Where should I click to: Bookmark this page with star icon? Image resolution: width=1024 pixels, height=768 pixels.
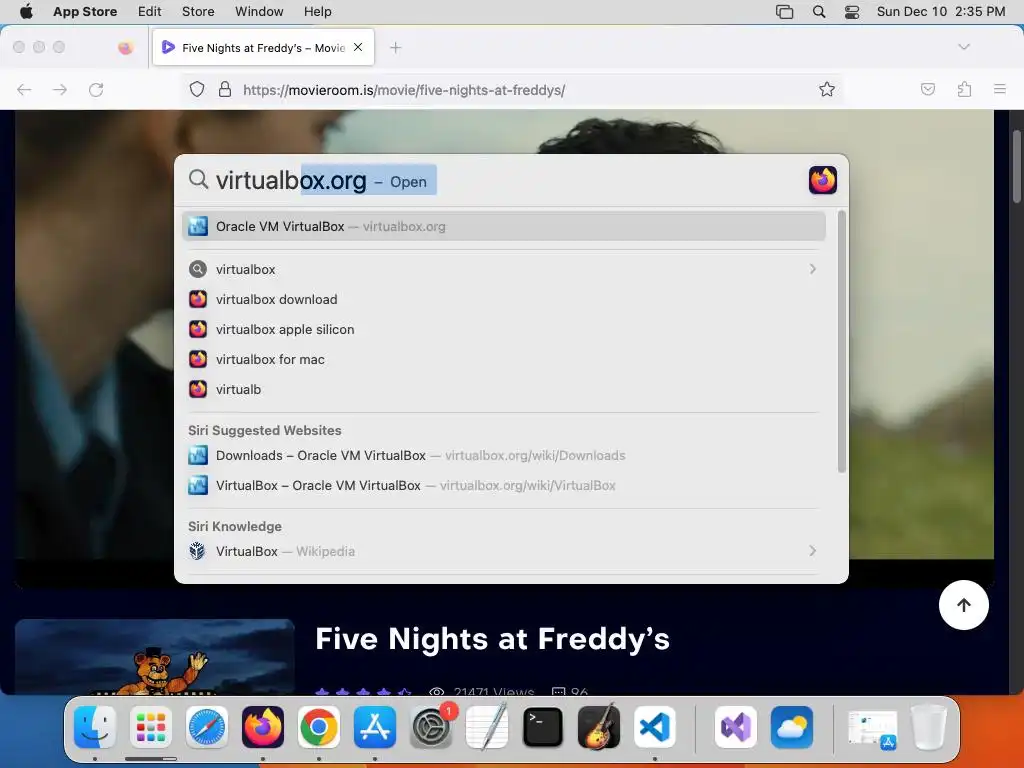827,89
